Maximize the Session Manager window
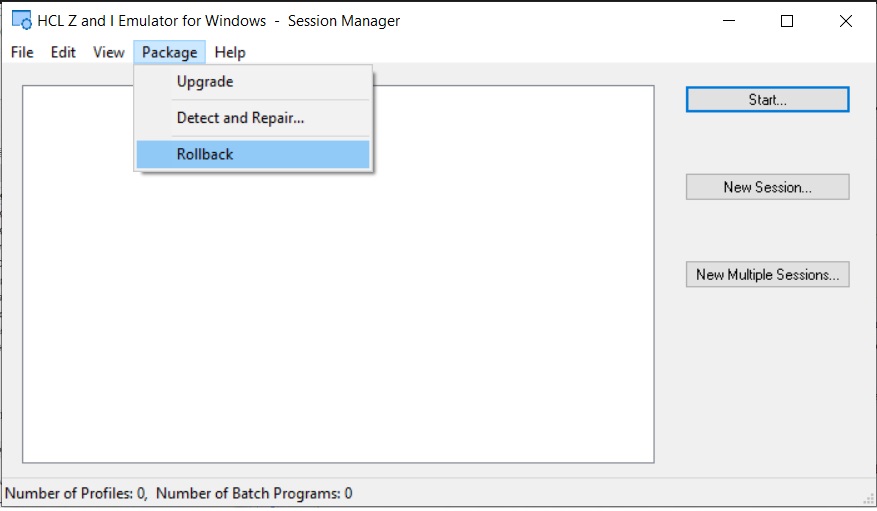The height and width of the screenshot is (511, 877). (787, 21)
